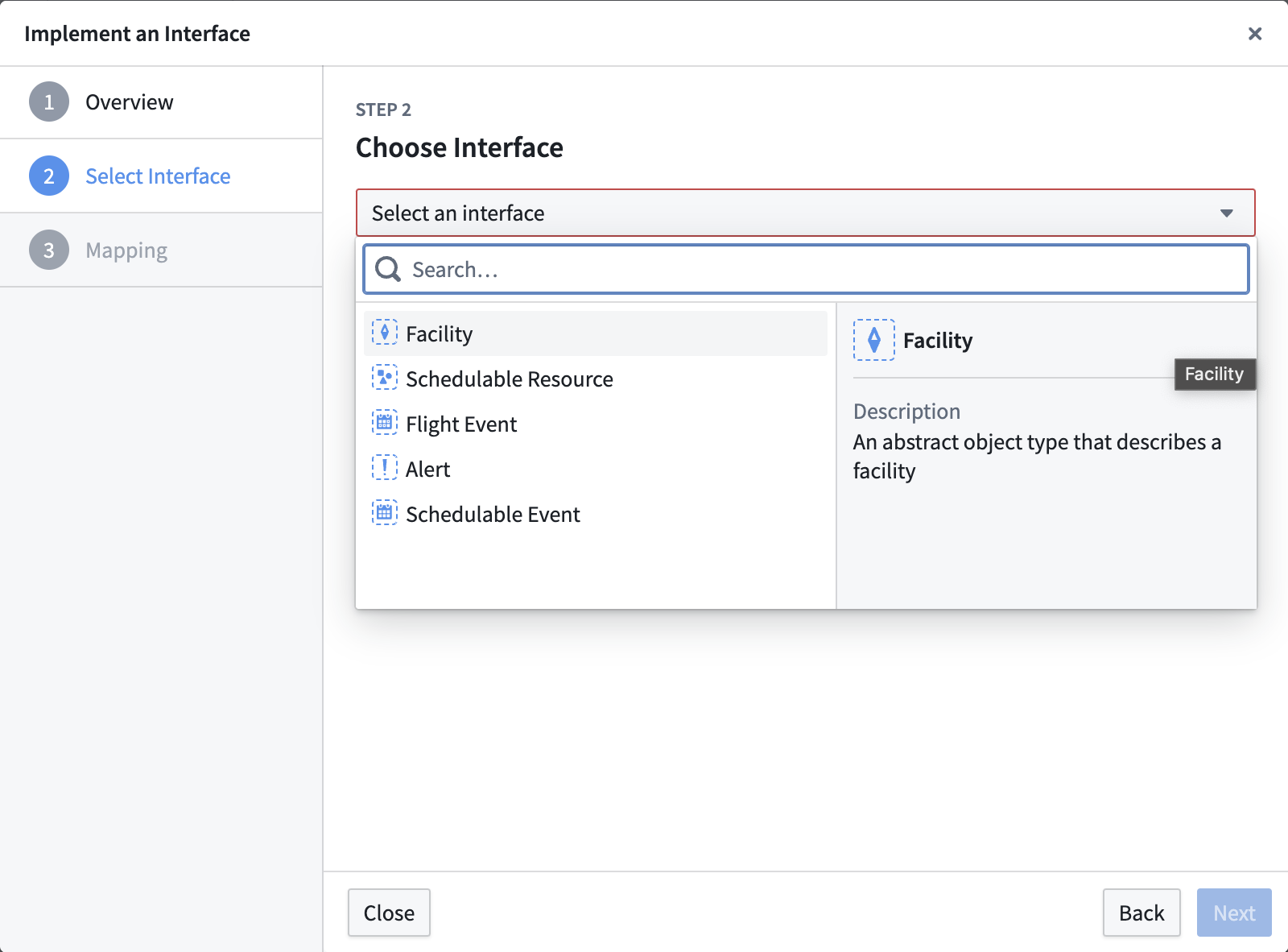The width and height of the screenshot is (1288, 952).
Task: Choose Facility from the interface list
Action: tap(596, 333)
